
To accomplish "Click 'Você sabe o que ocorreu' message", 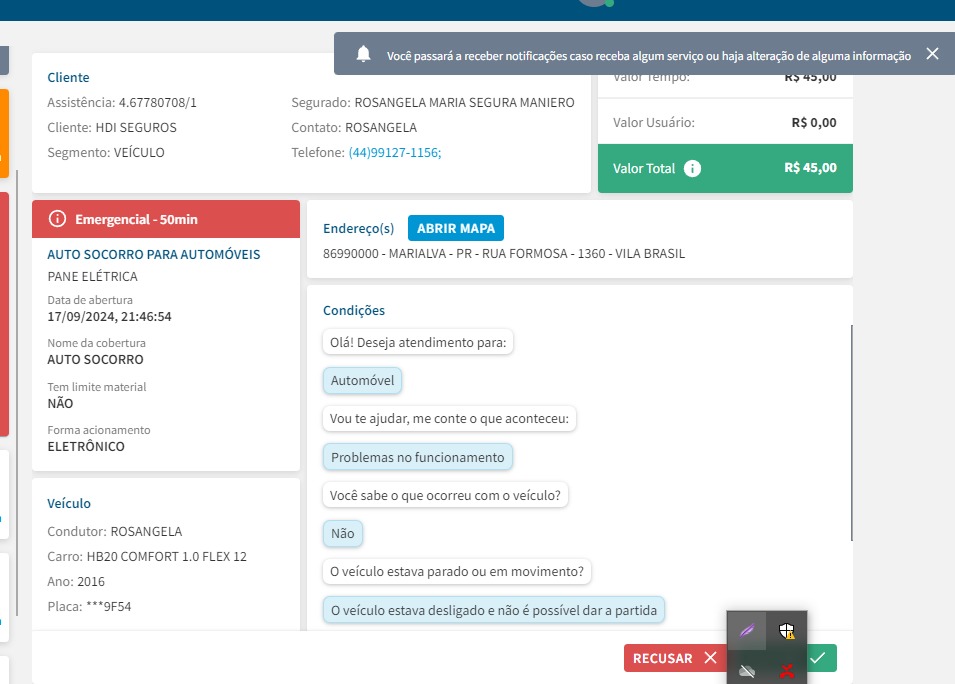I will pyautogui.click(x=445, y=495).
